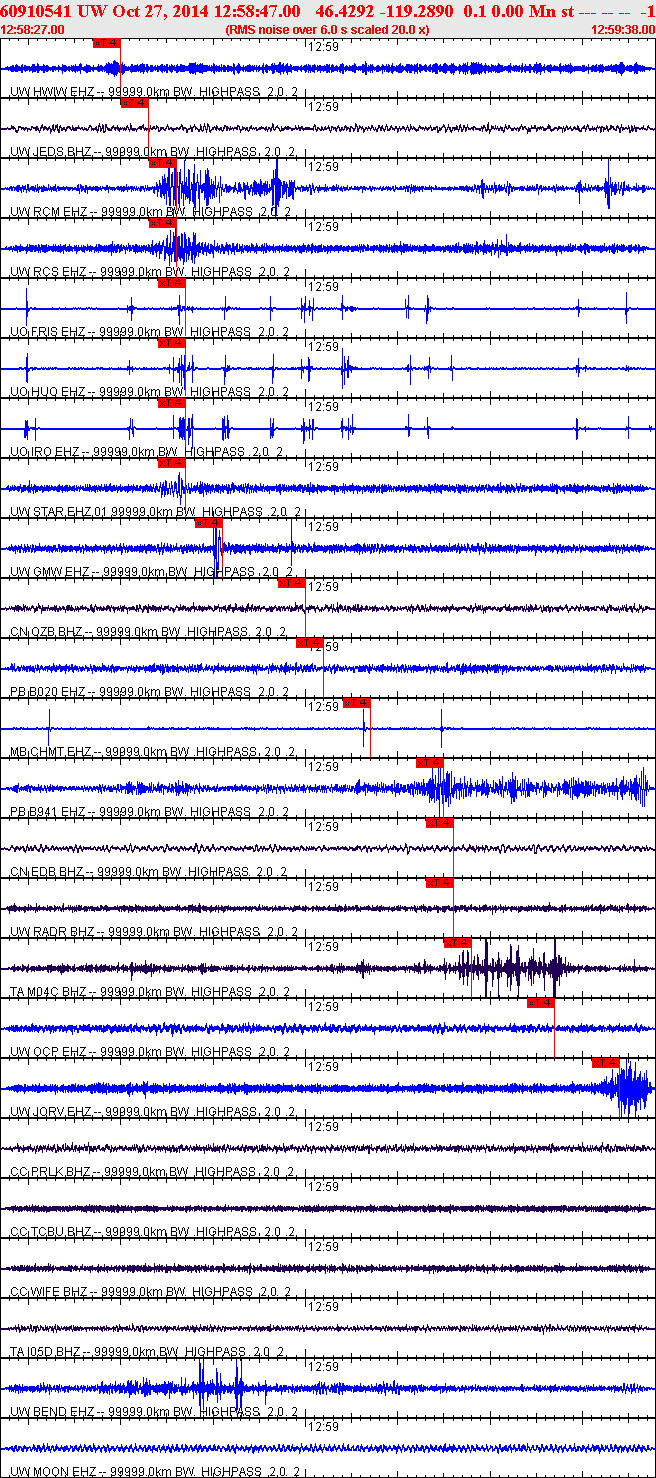Click the 'UW JORV EHZ' station label
Viewport: 656px width, 1478px height.
coord(49,1112)
